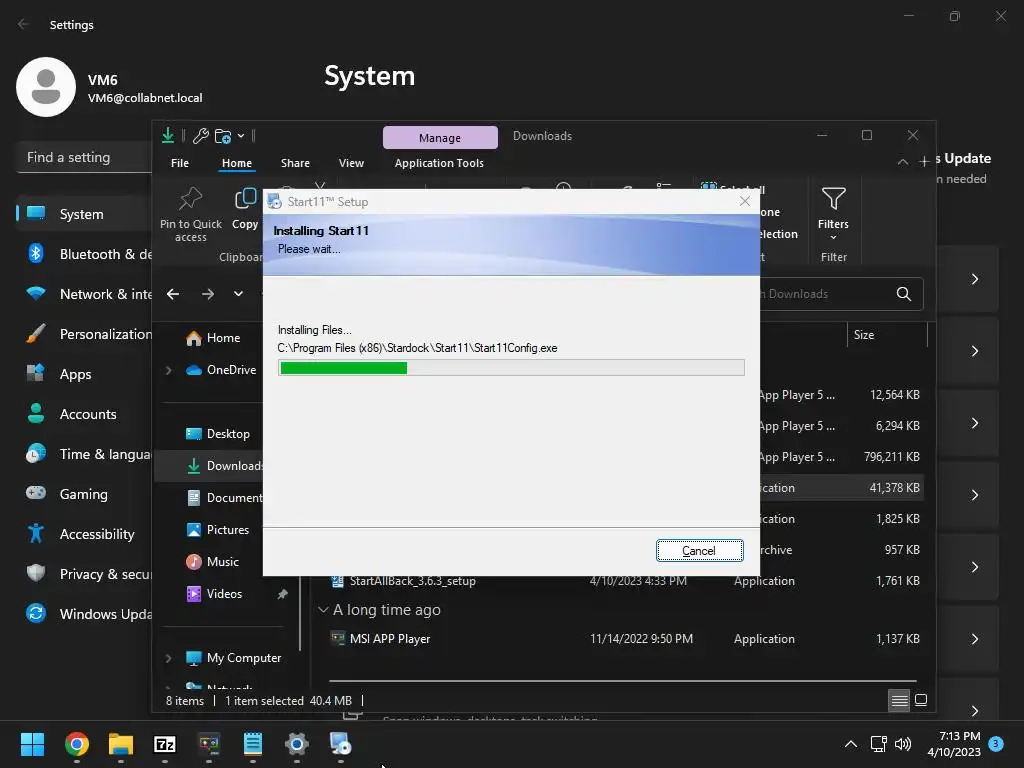Screen dimensions: 1024x768
Task: Cancel the Start11 installation
Action: (x=699, y=551)
